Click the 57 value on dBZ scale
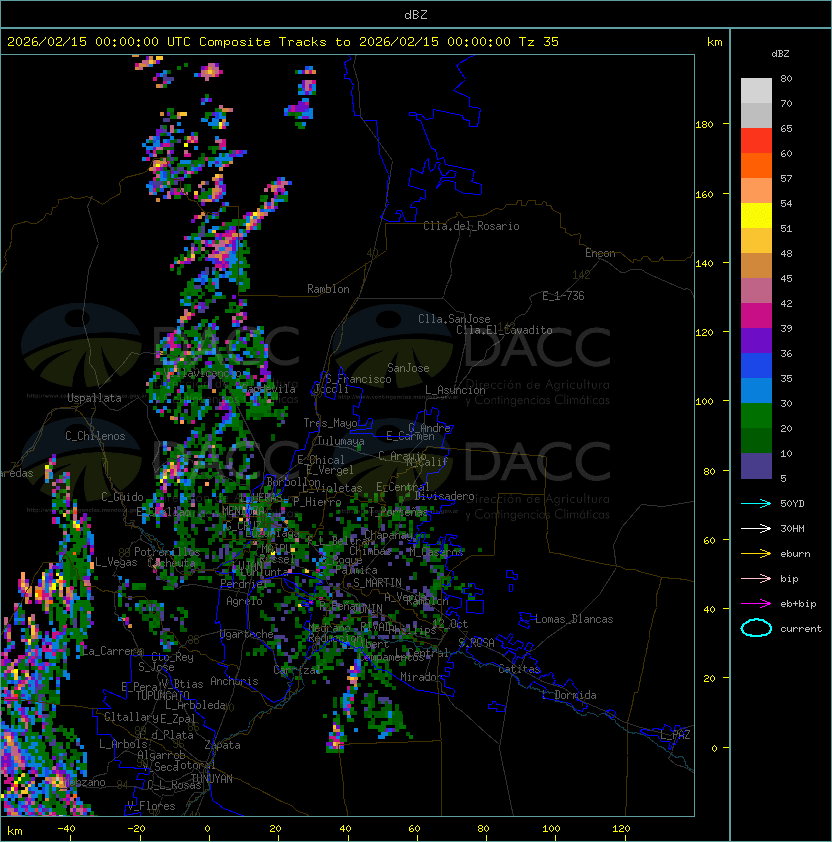The width and height of the screenshot is (832, 842). coord(786,178)
